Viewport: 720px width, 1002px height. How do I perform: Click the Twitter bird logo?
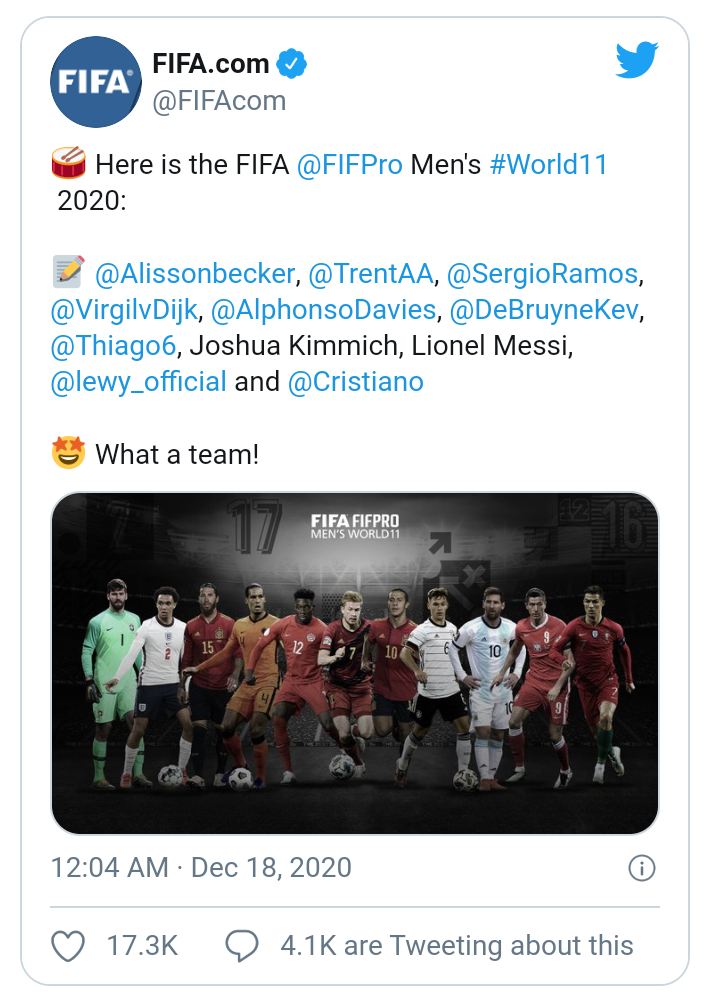coord(637,60)
